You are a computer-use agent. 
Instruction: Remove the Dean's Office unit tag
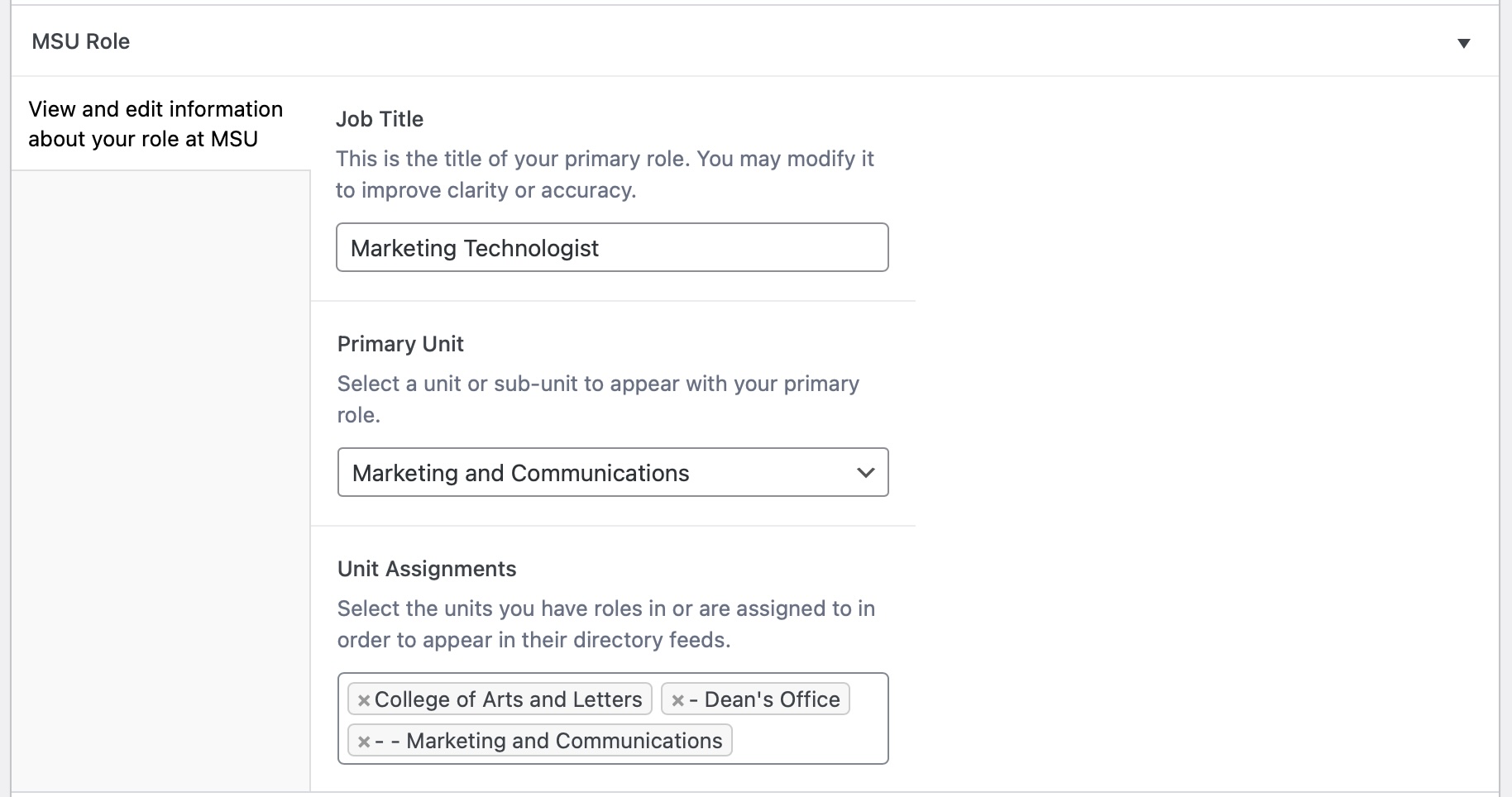[x=677, y=700]
